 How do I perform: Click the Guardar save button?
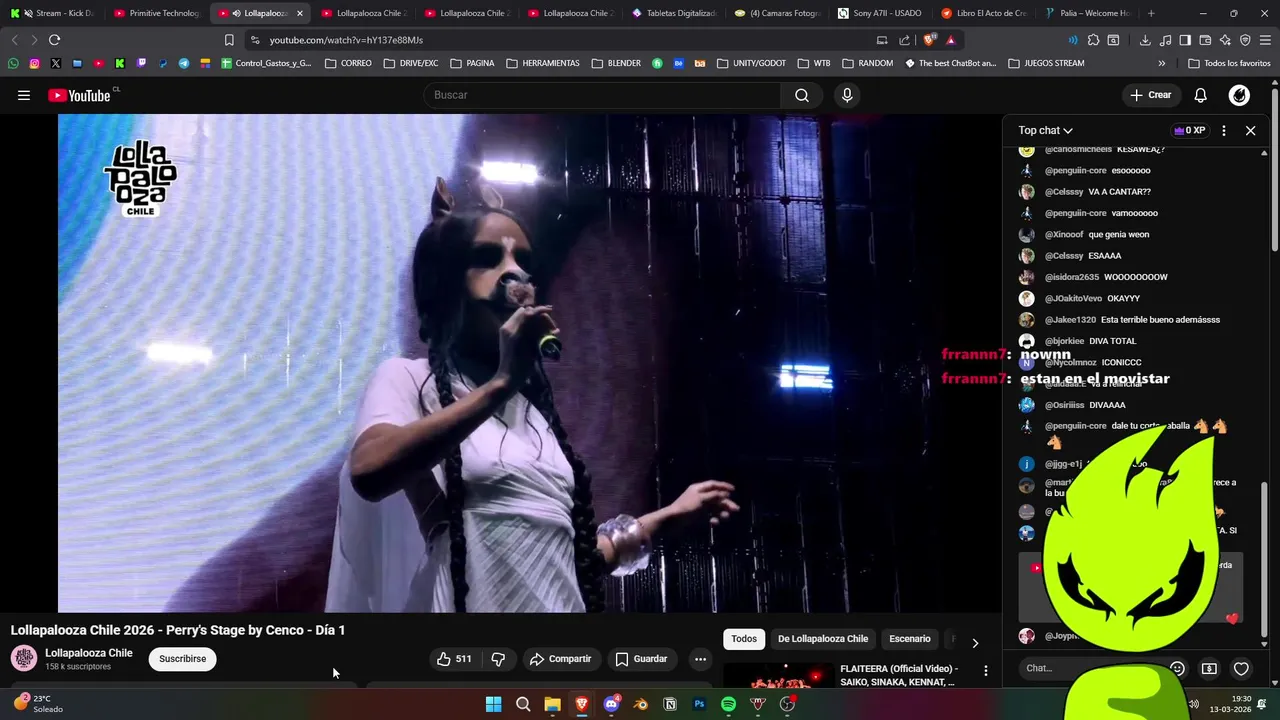(641, 659)
